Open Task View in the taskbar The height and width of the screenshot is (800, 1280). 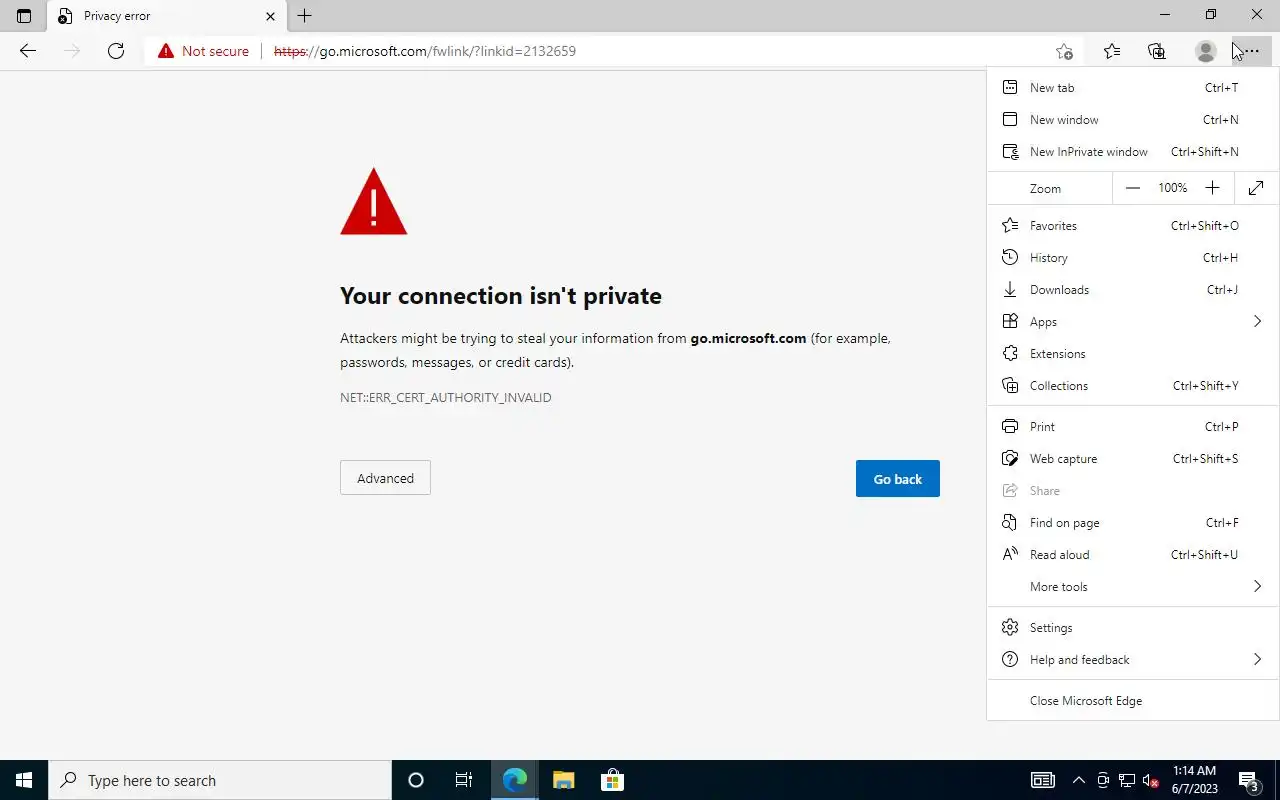coord(464,780)
